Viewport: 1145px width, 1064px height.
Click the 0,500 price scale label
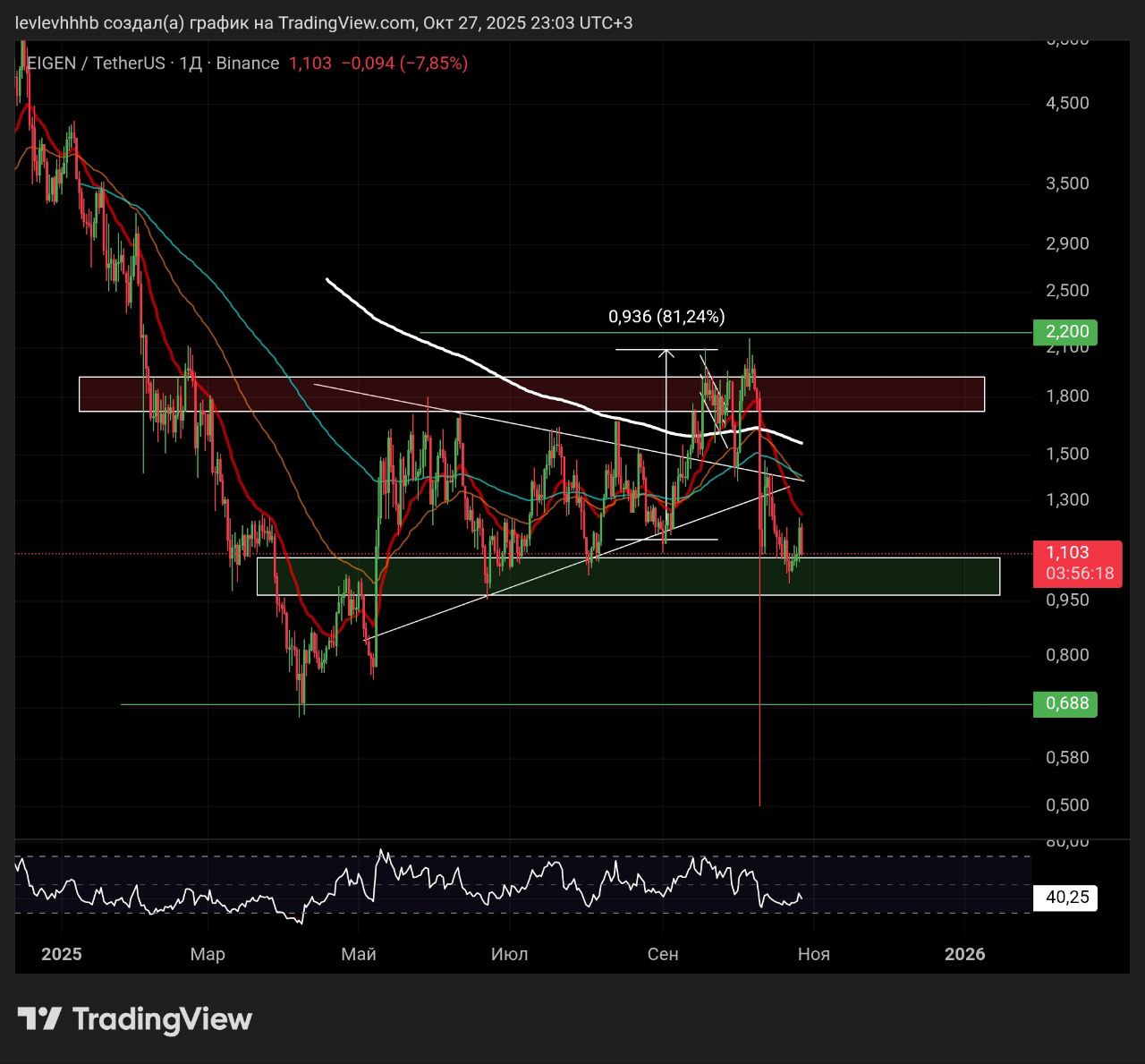[x=1067, y=805]
